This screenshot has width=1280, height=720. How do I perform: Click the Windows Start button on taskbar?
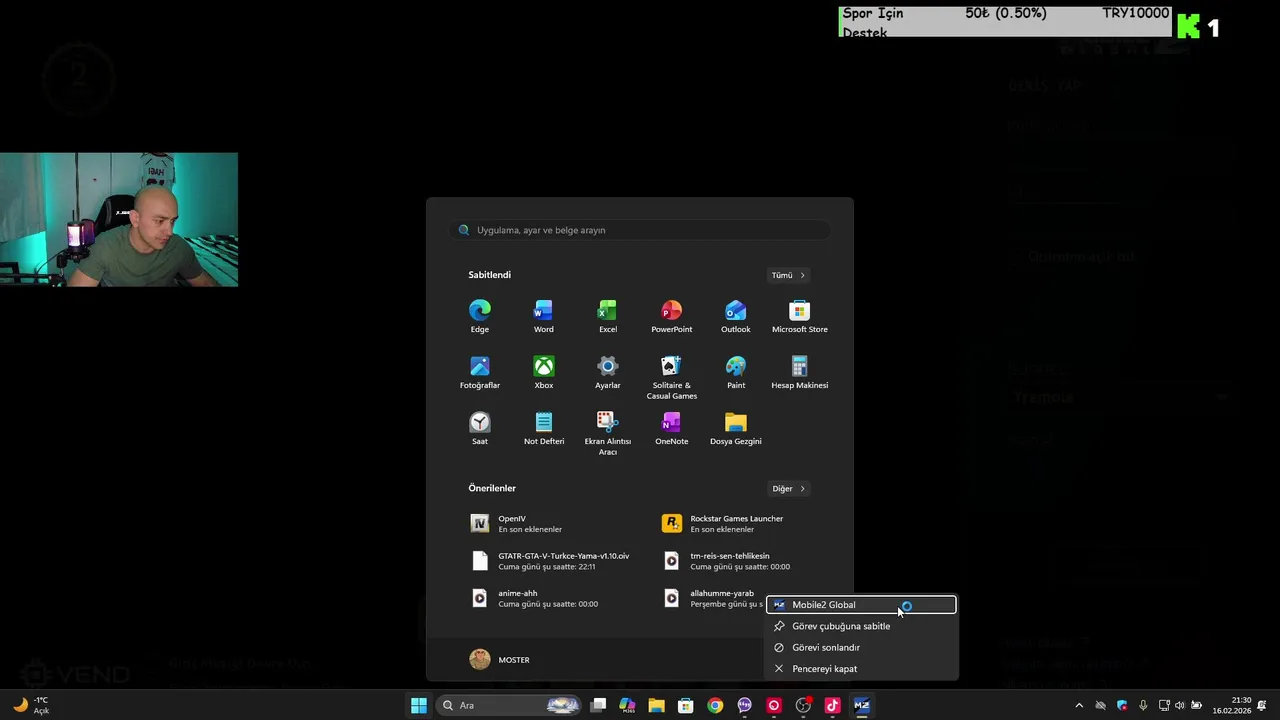point(419,705)
